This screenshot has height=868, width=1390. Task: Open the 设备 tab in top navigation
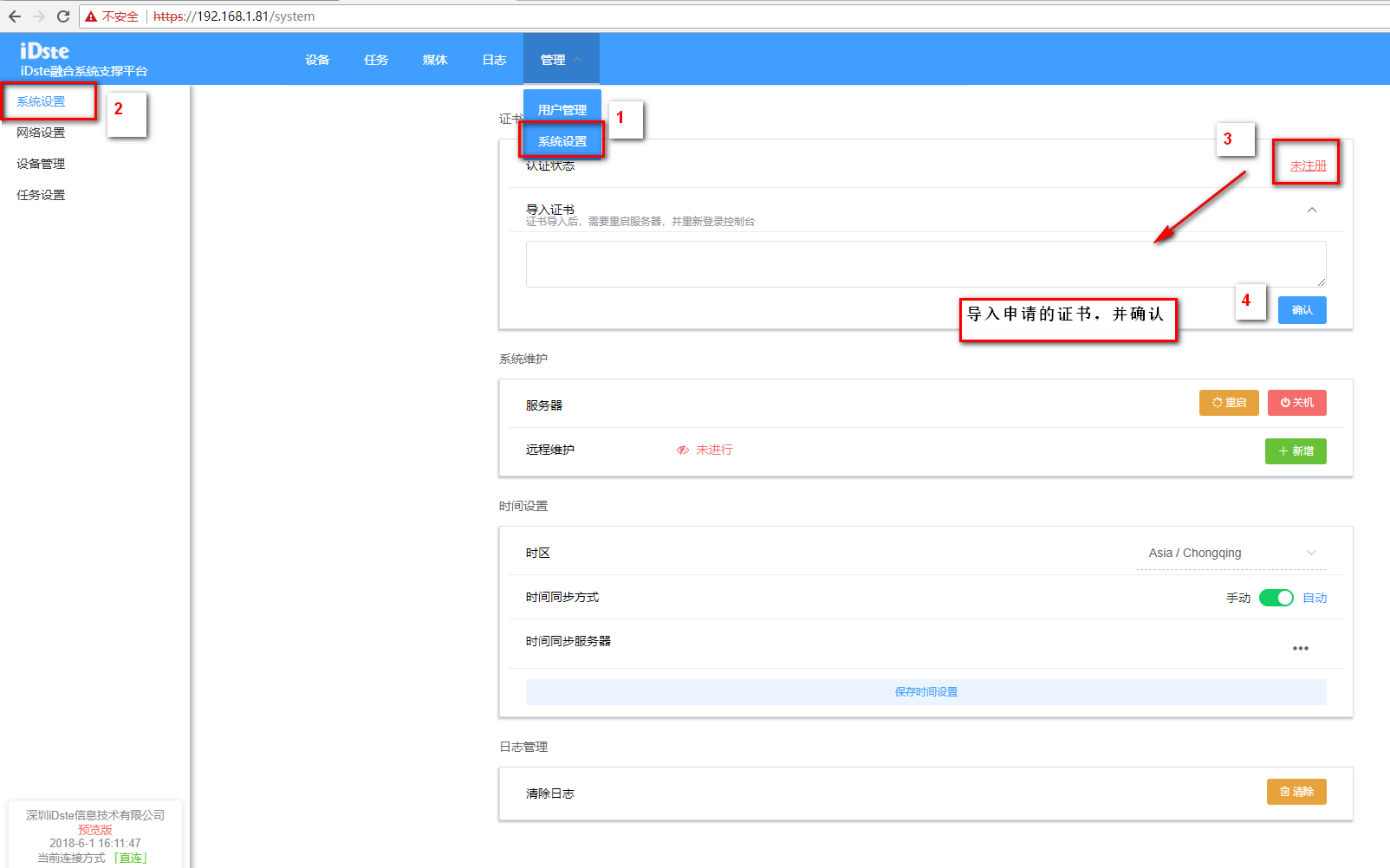pos(317,60)
